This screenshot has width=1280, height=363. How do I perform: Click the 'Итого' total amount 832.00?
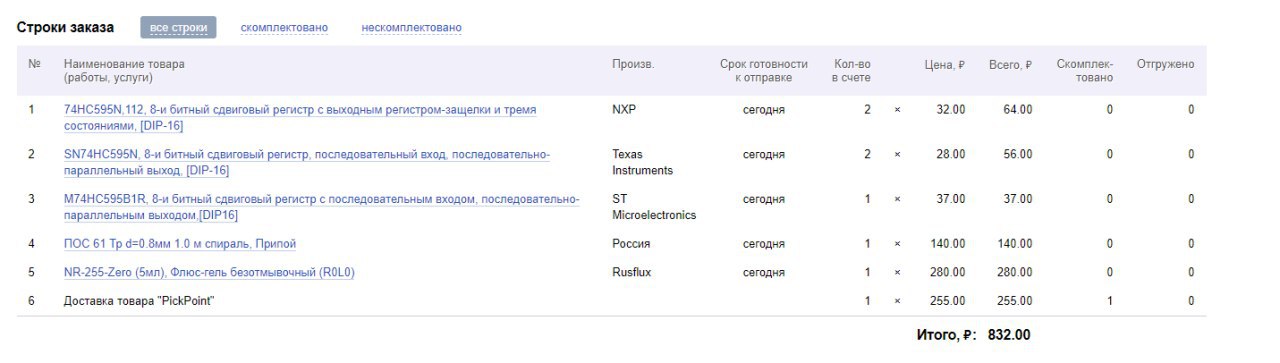pos(1009,335)
